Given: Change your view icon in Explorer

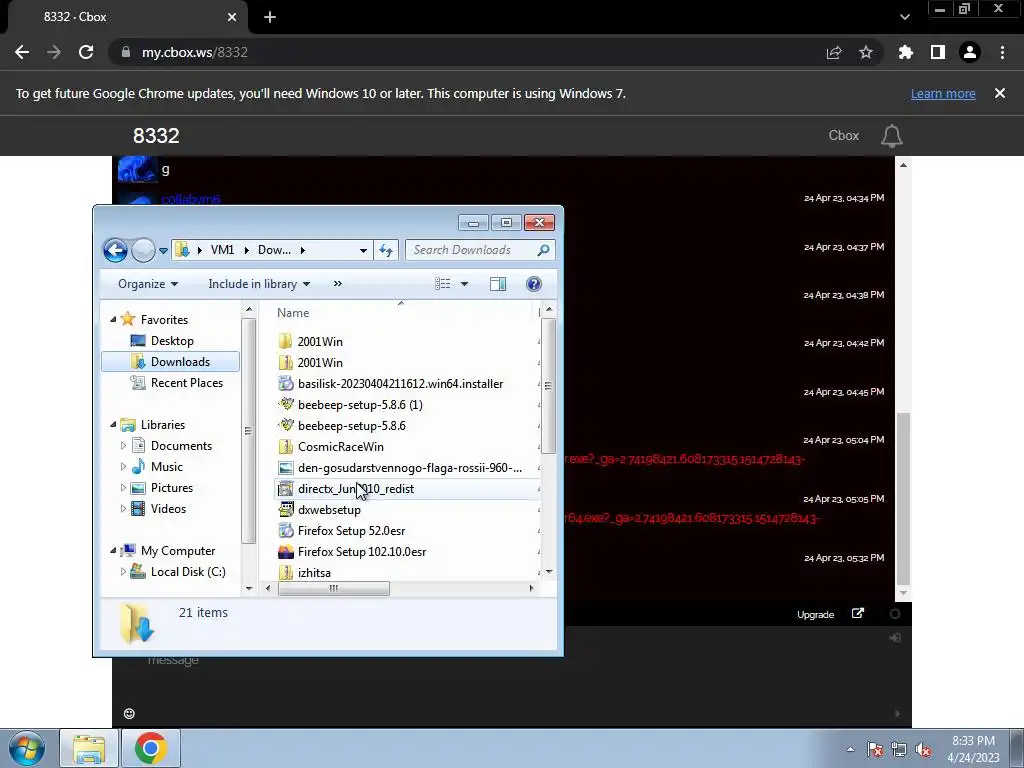Looking at the screenshot, I should (443, 283).
